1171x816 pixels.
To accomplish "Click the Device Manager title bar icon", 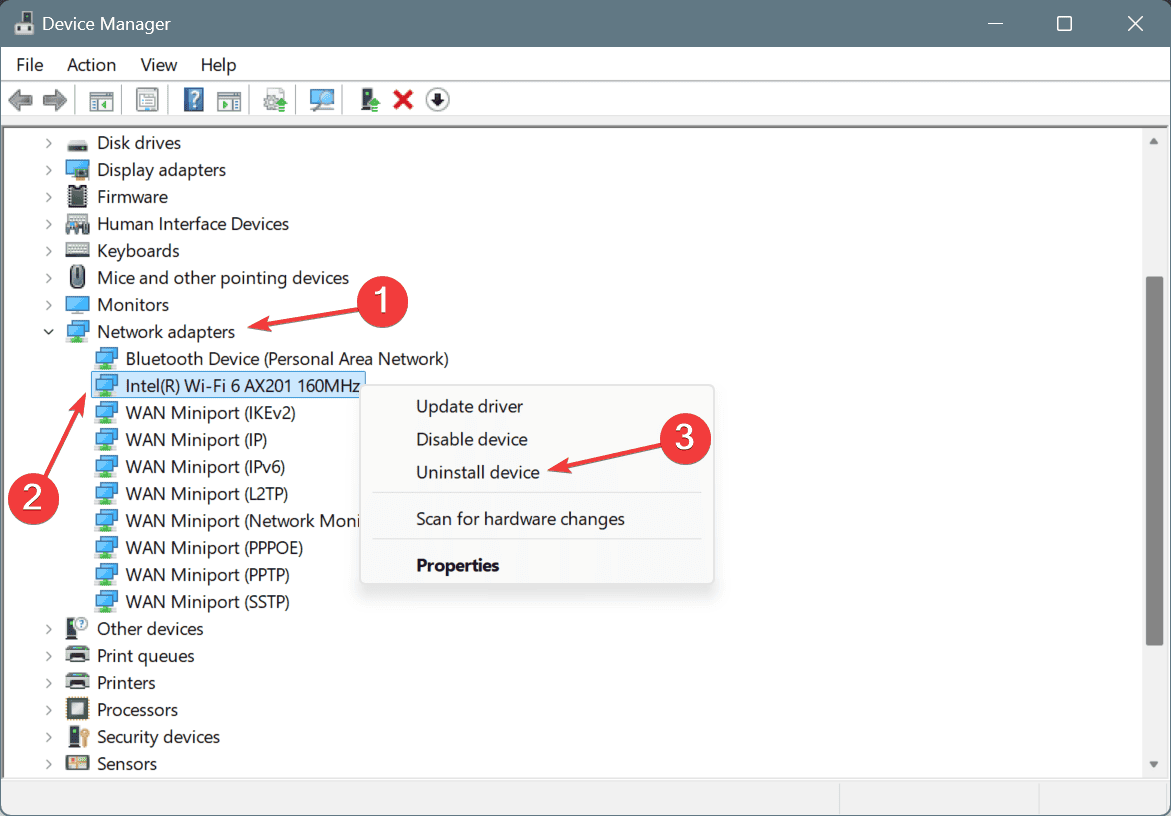I will [x=24, y=23].
